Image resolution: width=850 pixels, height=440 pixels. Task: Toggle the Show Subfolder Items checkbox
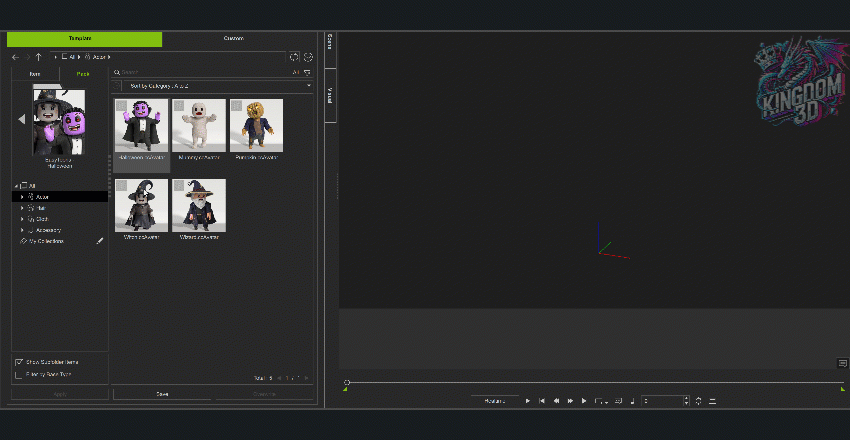19,362
